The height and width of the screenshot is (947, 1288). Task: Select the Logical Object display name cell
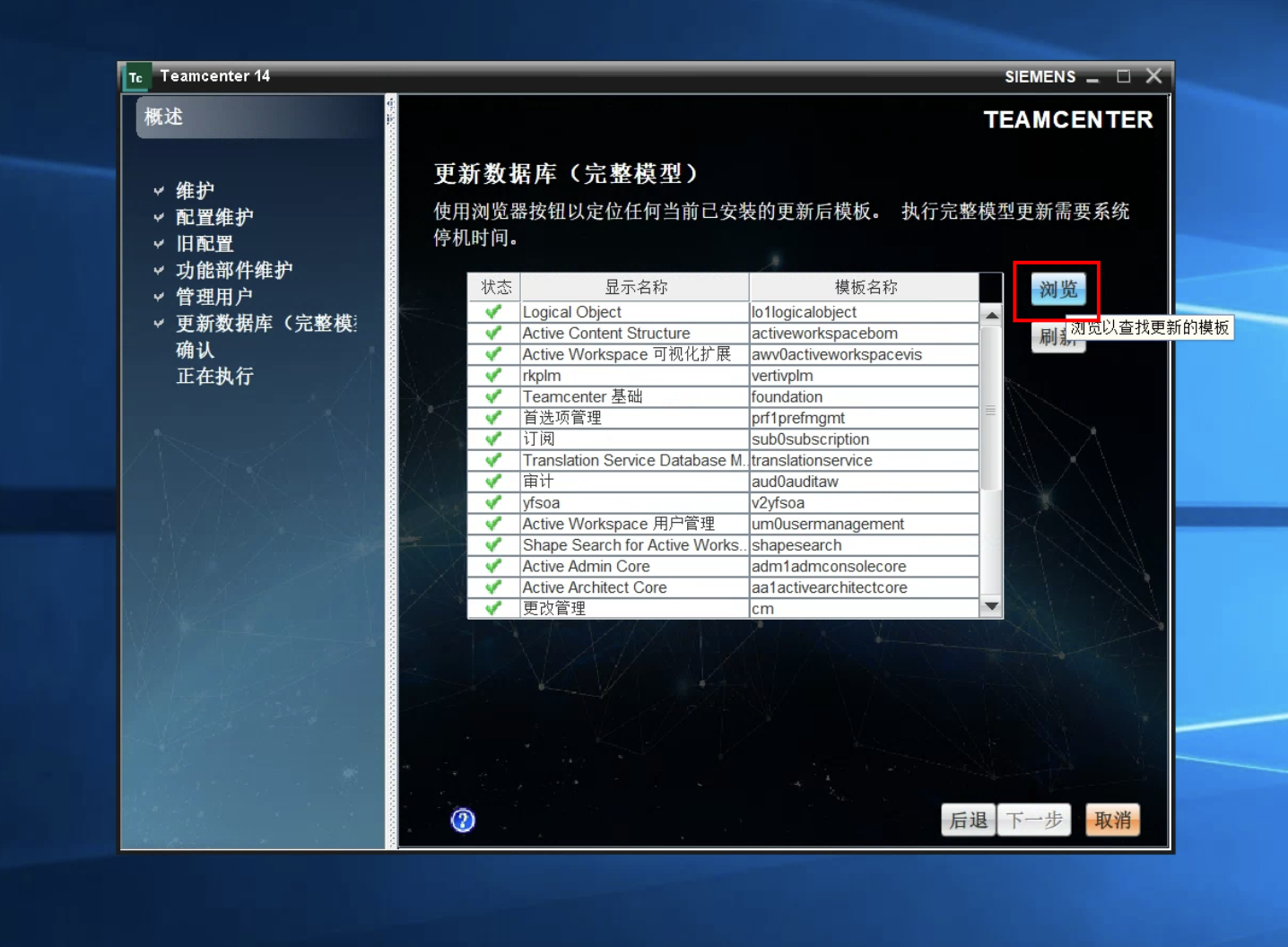[x=635, y=312]
